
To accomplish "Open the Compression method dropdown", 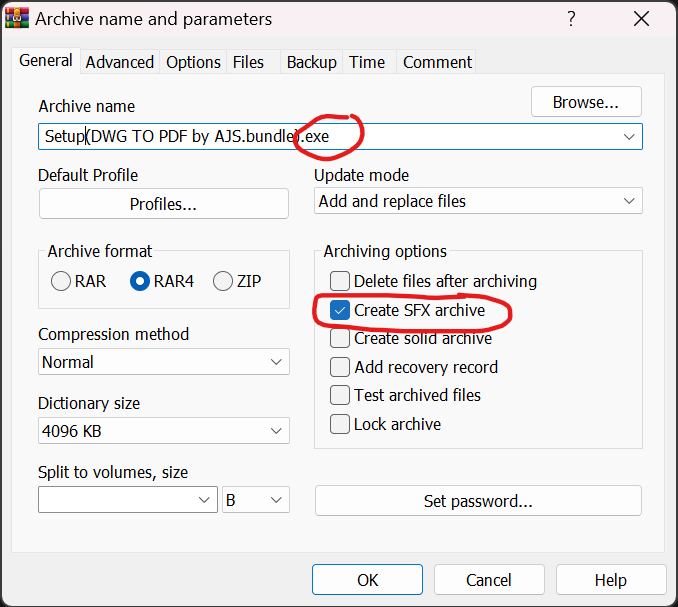I will pos(164,362).
